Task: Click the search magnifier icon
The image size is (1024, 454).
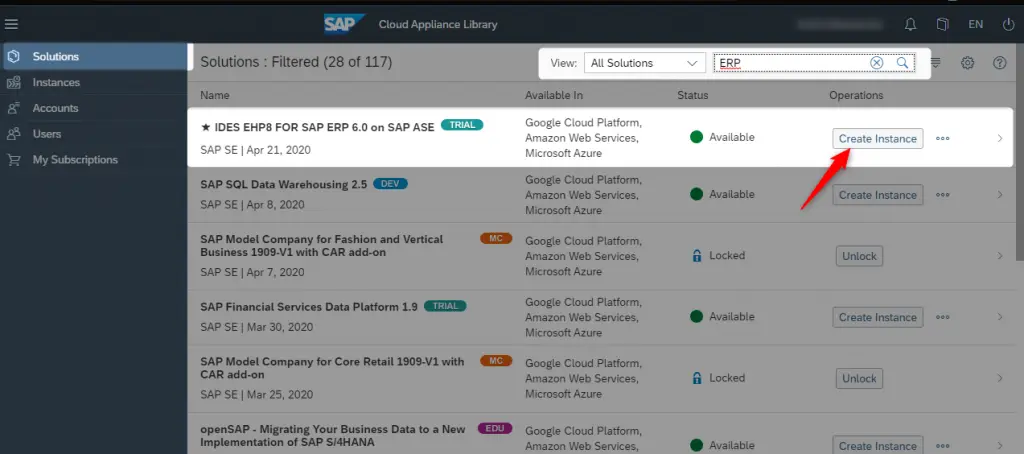Action: coord(902,63)
